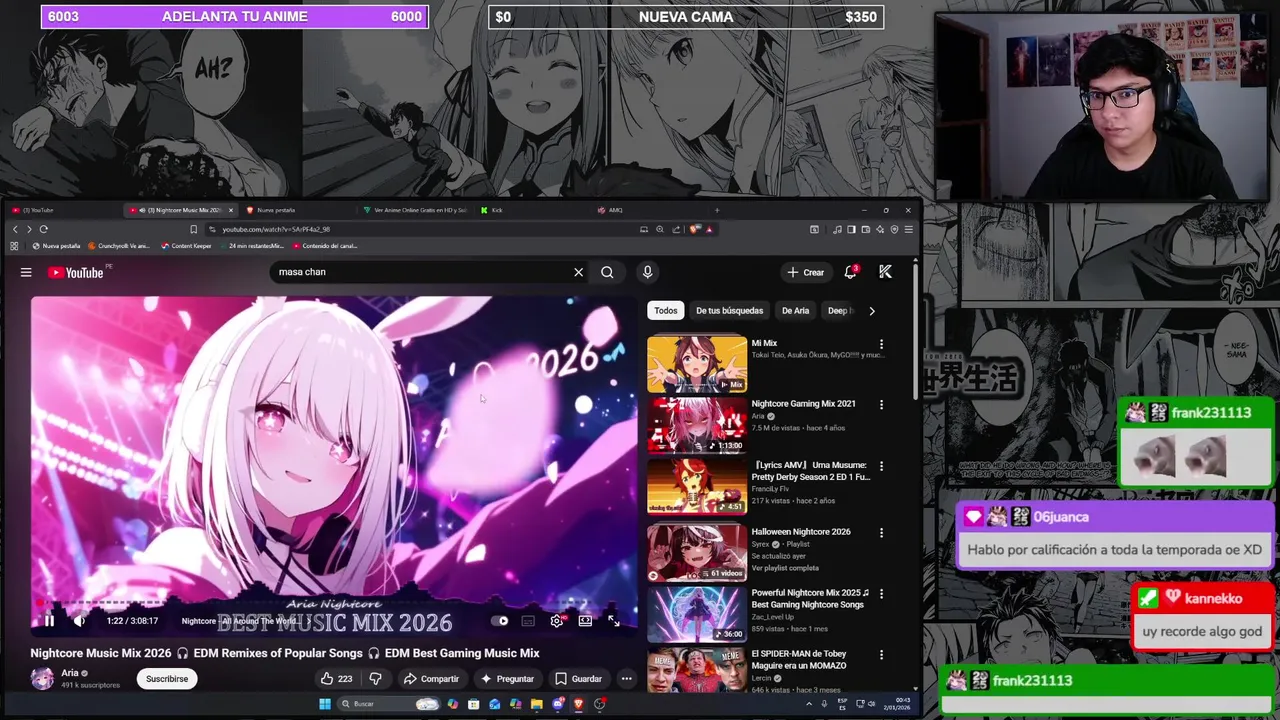Open the account avatar menu with K logo

(885, 272)
